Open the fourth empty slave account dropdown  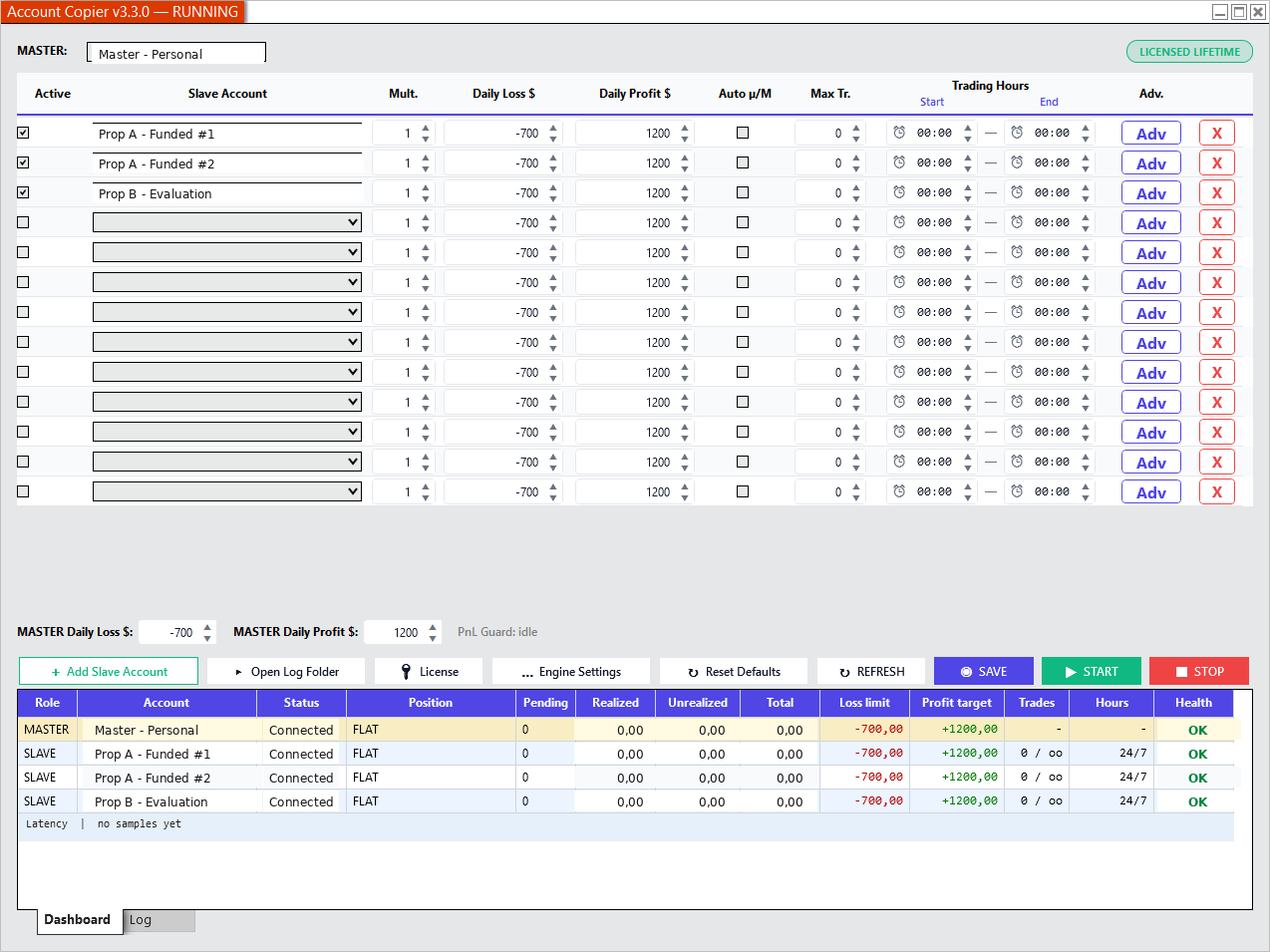[x=227, y=312]
